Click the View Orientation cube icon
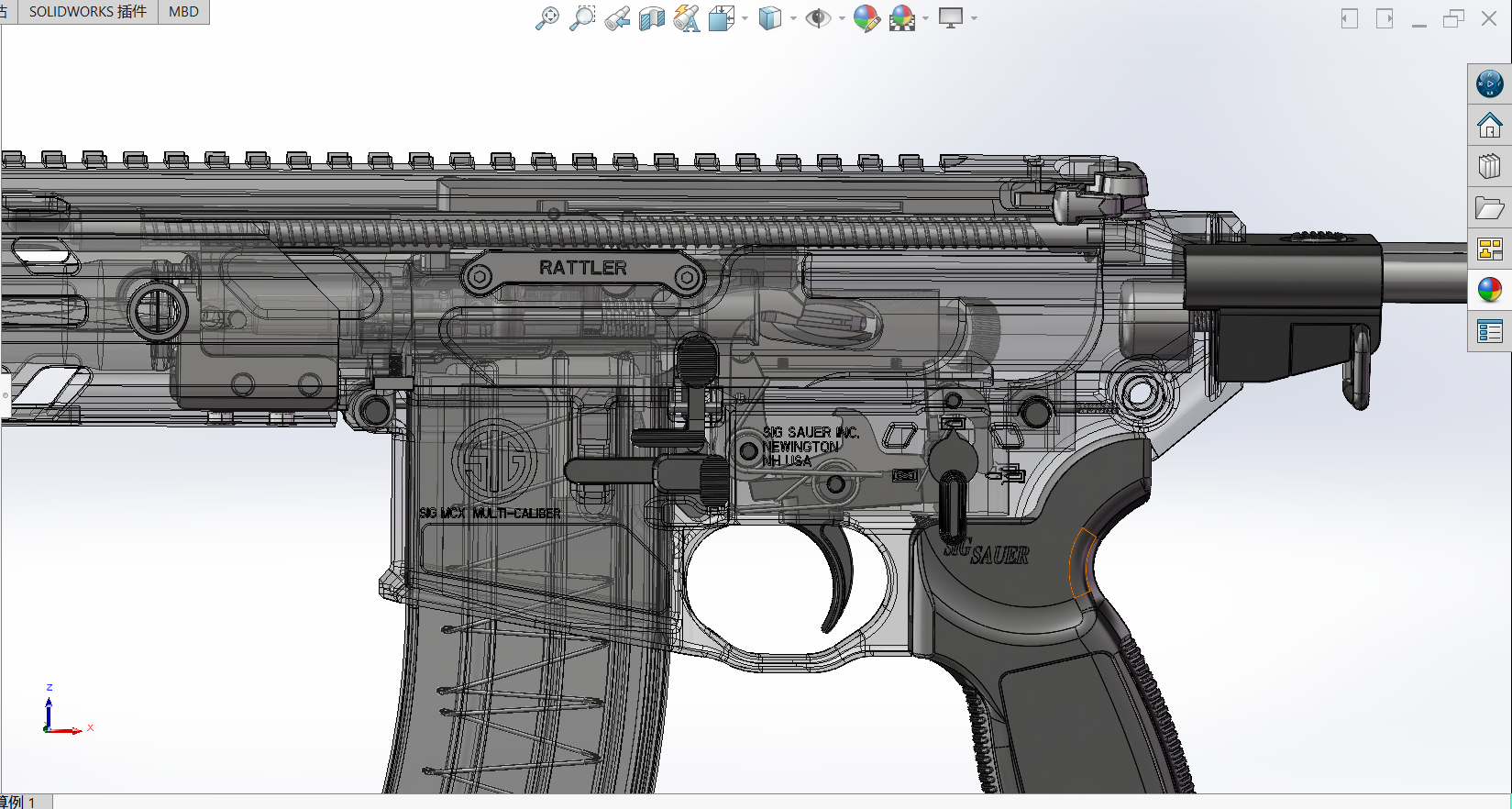 [x=722, y=17]
